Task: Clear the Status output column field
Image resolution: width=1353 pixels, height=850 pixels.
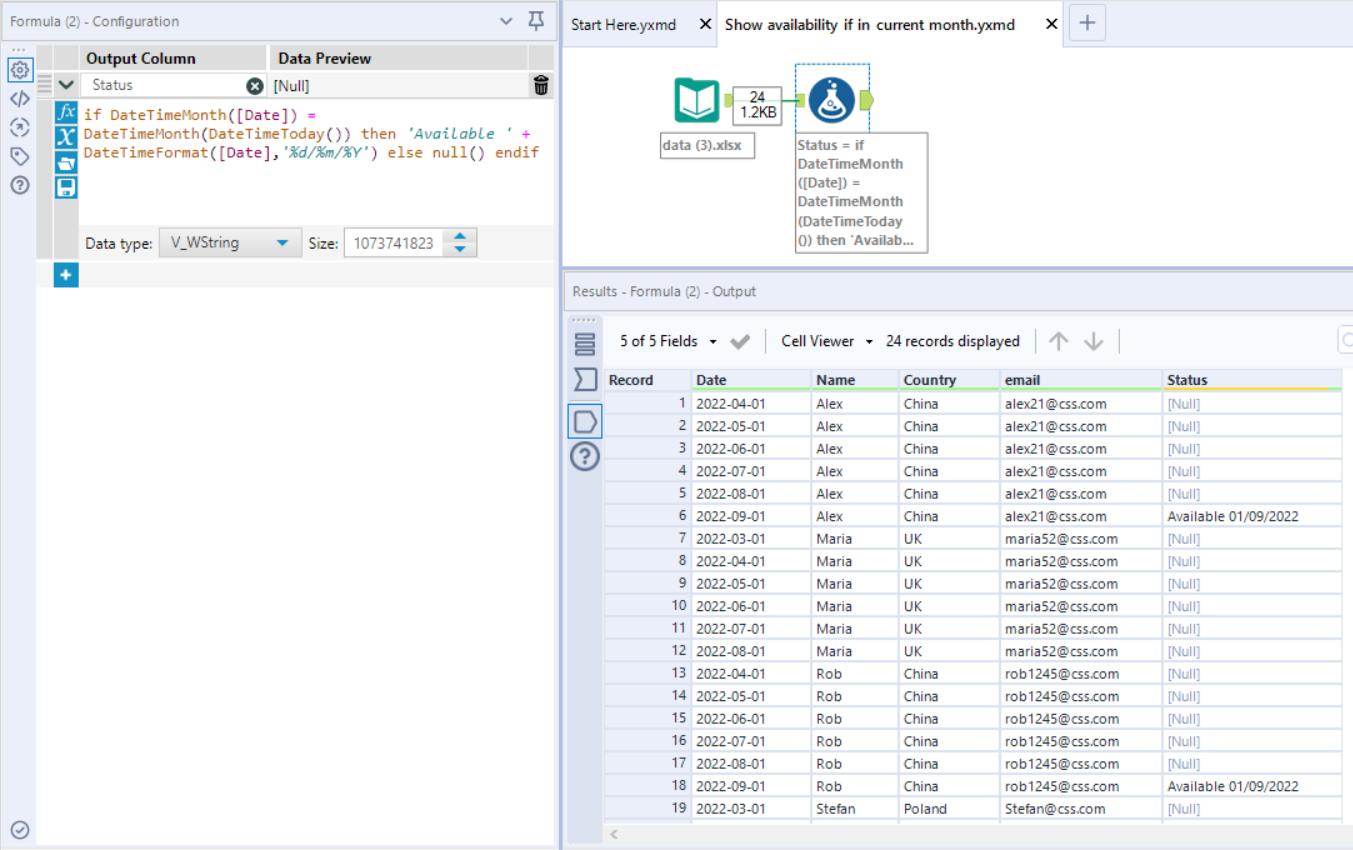Action: coord(255,86)
